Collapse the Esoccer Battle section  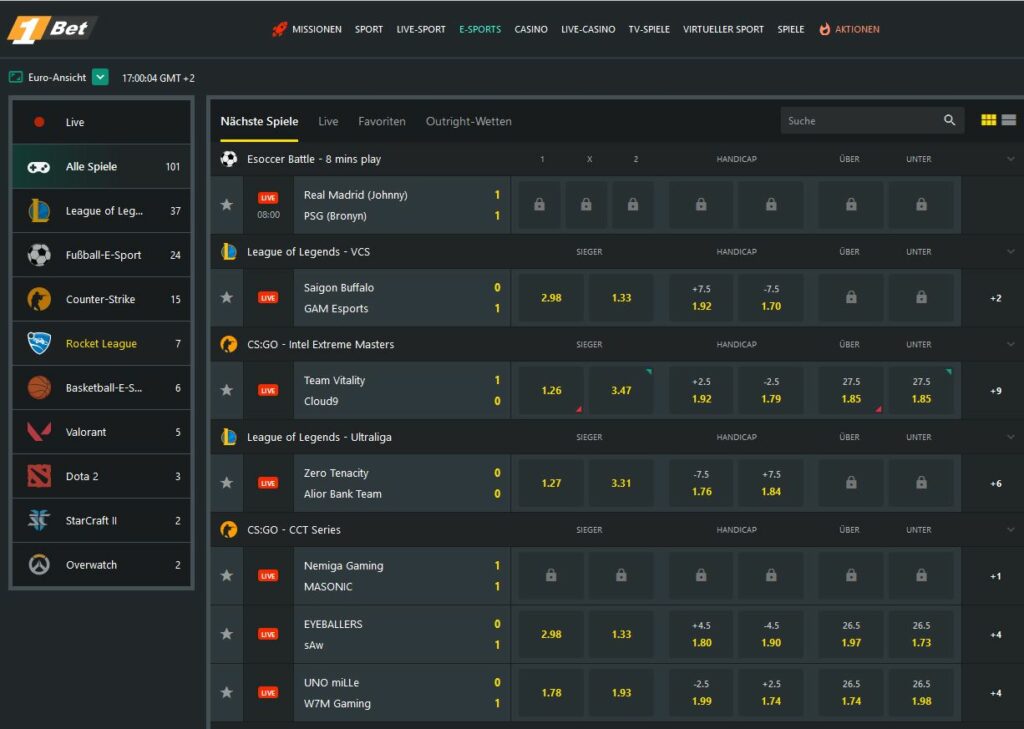coord(1011,159)
